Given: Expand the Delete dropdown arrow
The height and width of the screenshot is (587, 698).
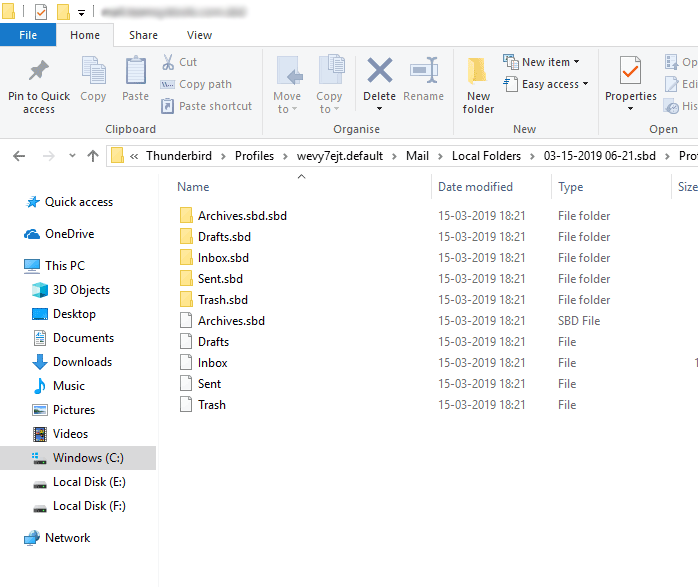Looking at the screenshot, I should point(379,109).
